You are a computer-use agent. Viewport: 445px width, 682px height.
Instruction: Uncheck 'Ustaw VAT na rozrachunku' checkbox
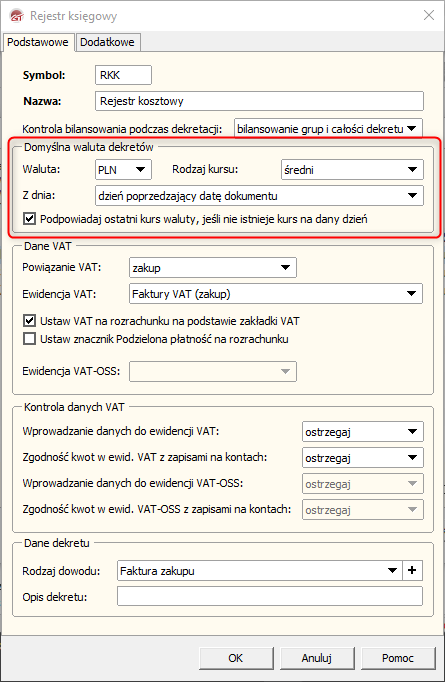[29, 321]
